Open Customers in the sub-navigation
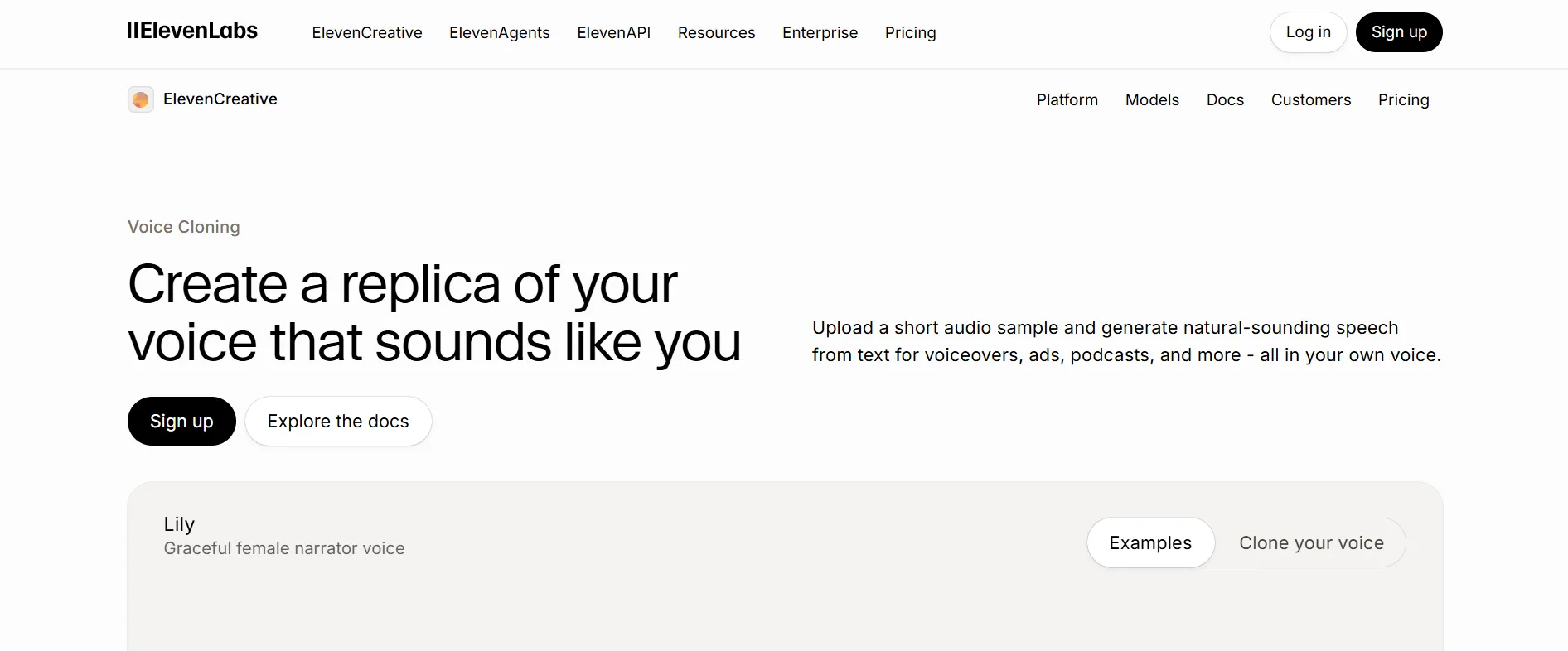Viewport: 1568px width, 651px height. 1311,99
